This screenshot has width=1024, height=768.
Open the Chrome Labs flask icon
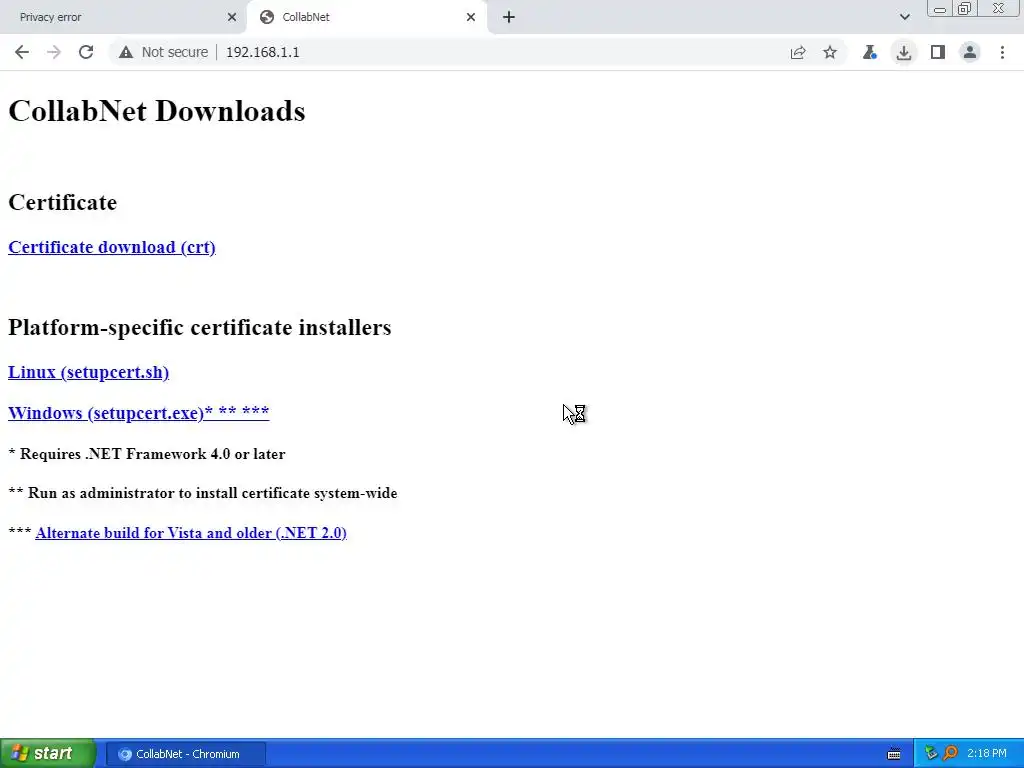[869, 52]
